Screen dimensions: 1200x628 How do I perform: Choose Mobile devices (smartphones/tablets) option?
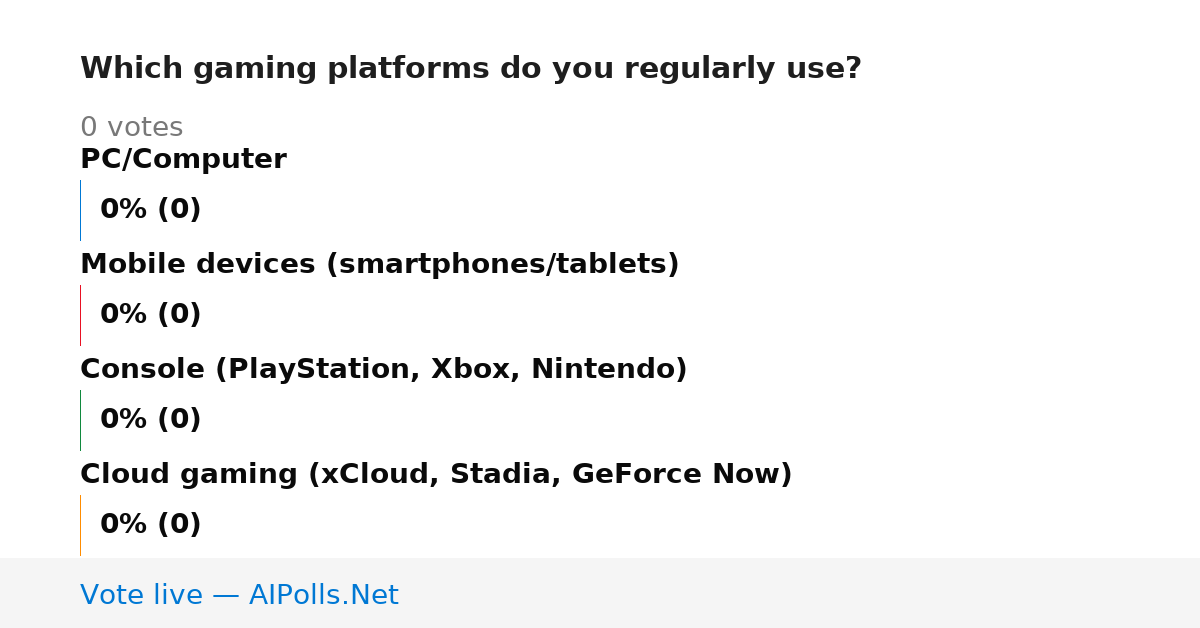[x=379, y=264]
